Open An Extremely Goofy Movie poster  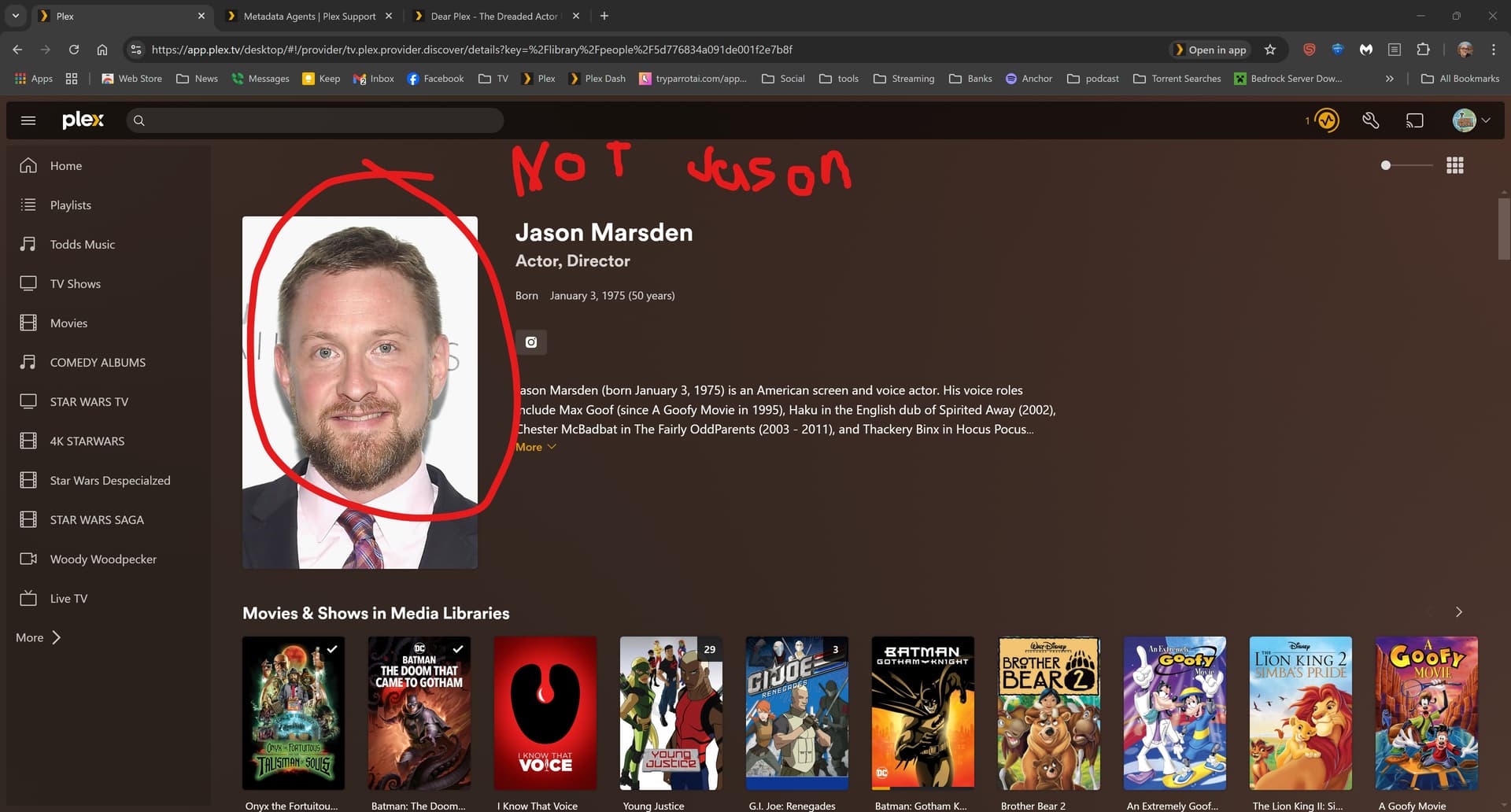coord(1175,713)
